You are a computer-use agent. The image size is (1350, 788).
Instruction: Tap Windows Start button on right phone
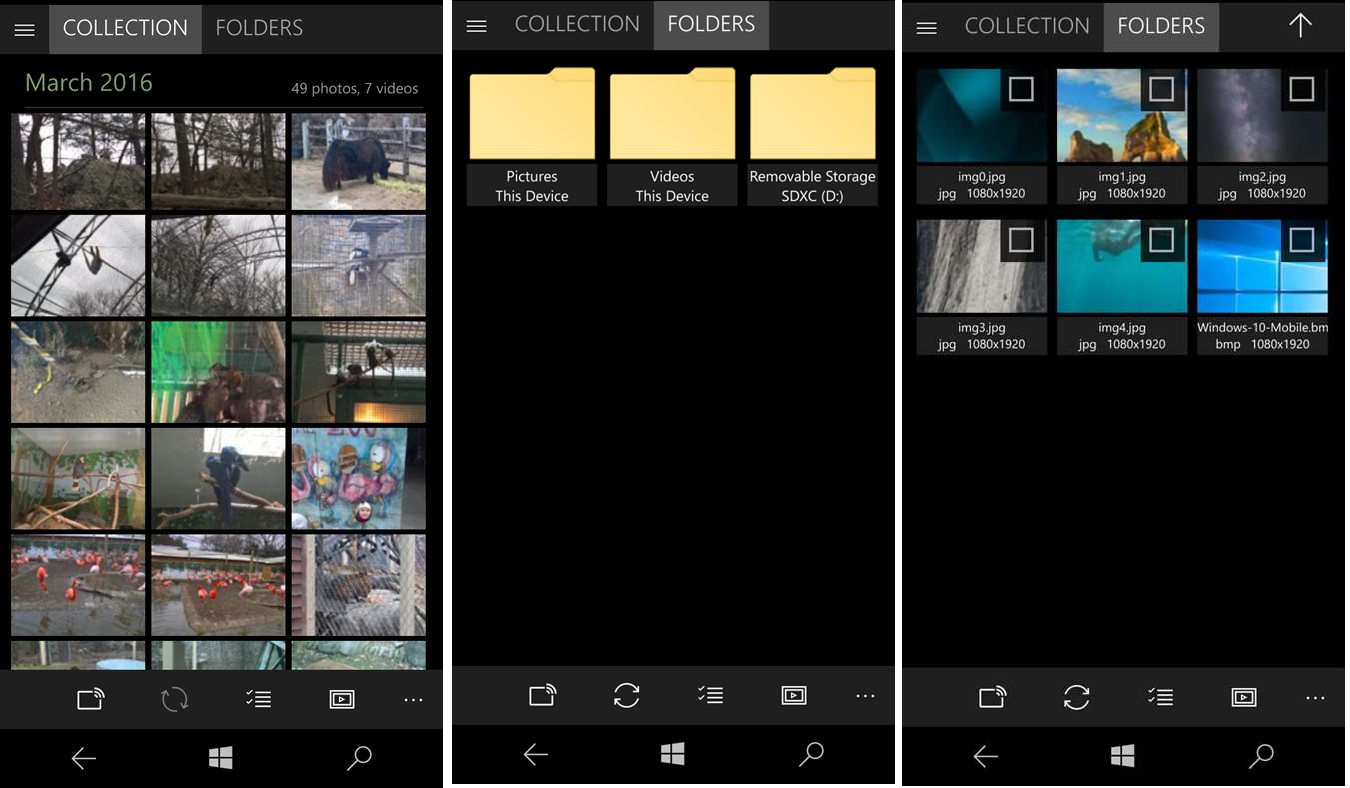[x=1123, y=756]
